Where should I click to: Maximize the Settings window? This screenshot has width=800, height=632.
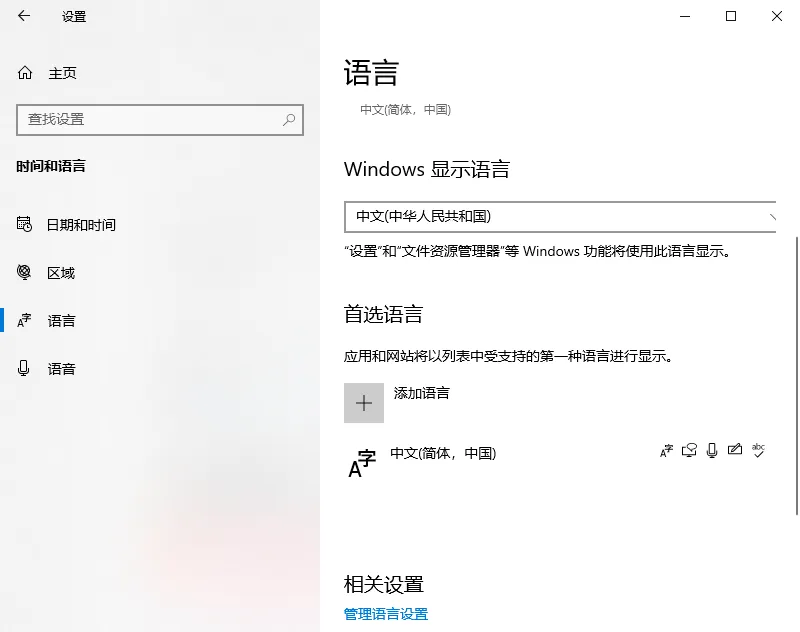coord(731,16)
